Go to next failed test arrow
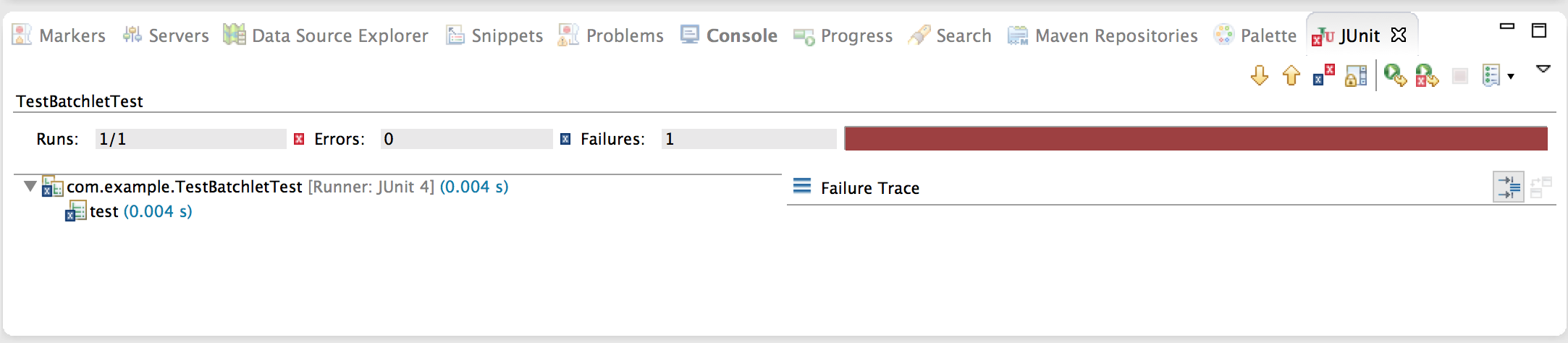This screenshot has width=1568, height=343. pos(1260,75)
